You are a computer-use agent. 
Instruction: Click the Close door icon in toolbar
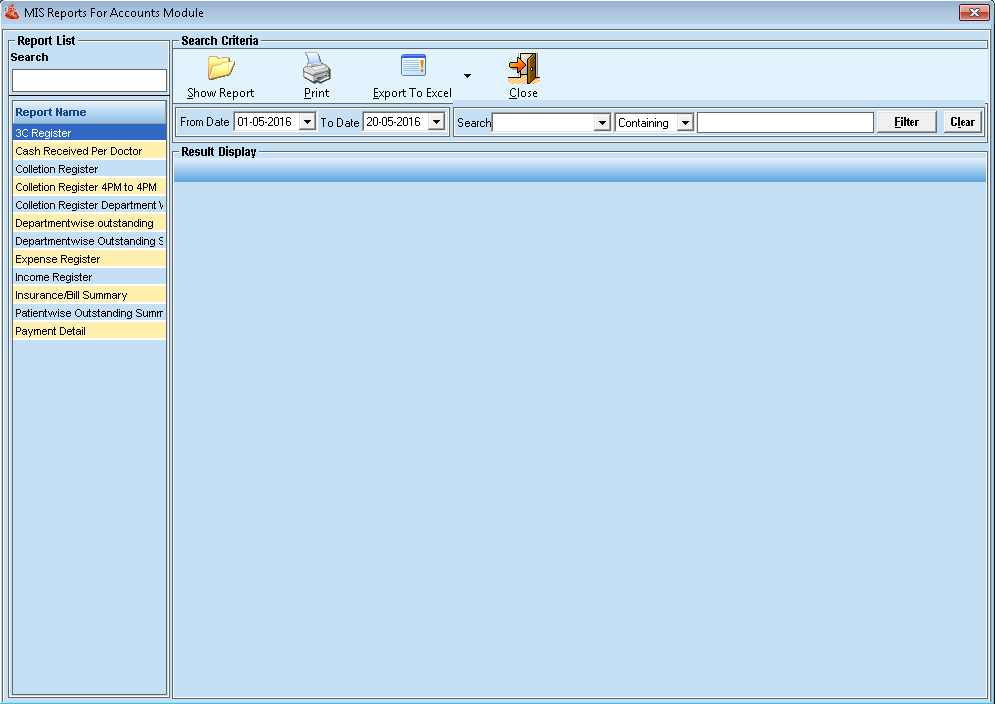click(523, 68)
